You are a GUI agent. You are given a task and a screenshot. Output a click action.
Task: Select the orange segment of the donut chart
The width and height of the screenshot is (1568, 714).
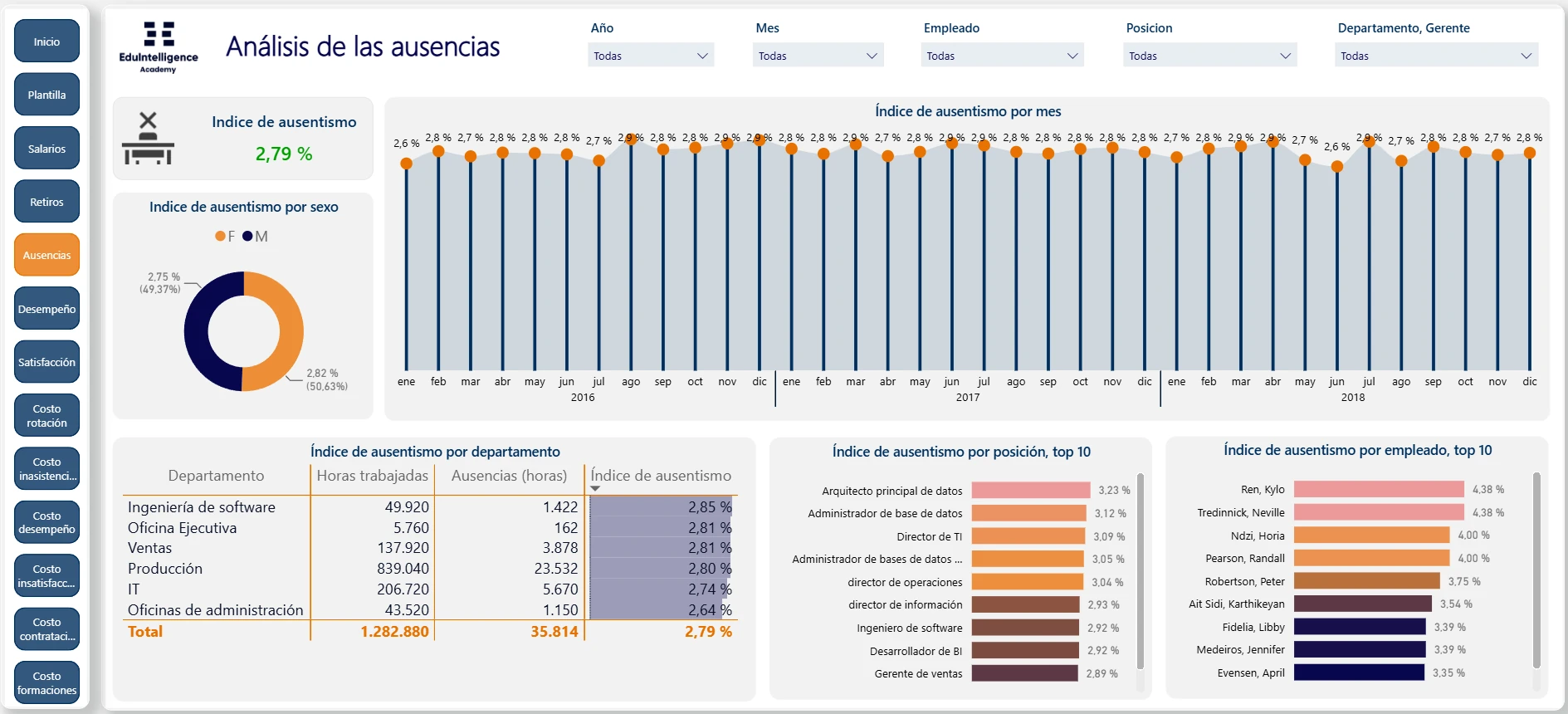click(290, 332)
